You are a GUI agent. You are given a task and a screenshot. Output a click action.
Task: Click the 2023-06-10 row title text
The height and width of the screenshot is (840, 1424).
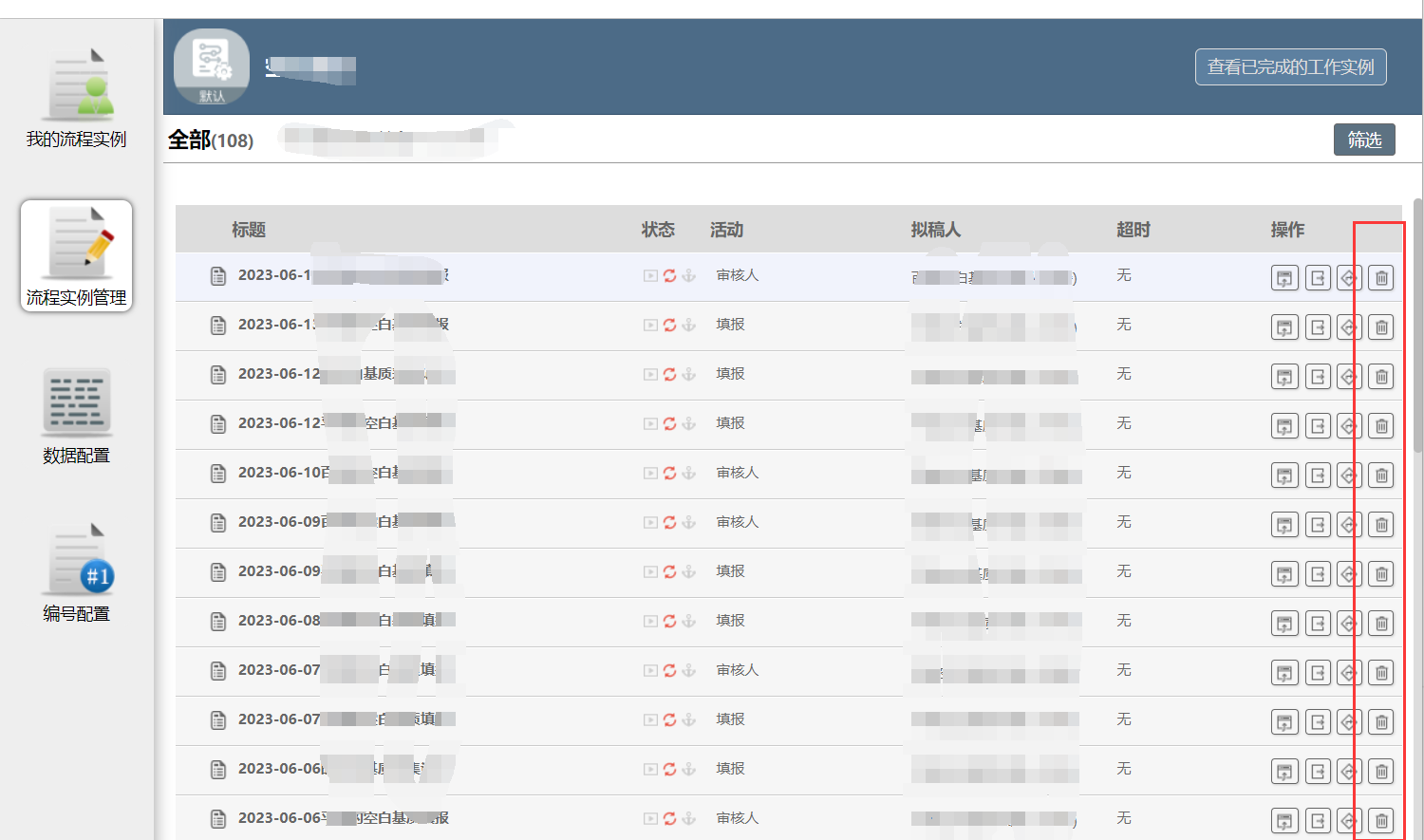[x=346, y=473]
